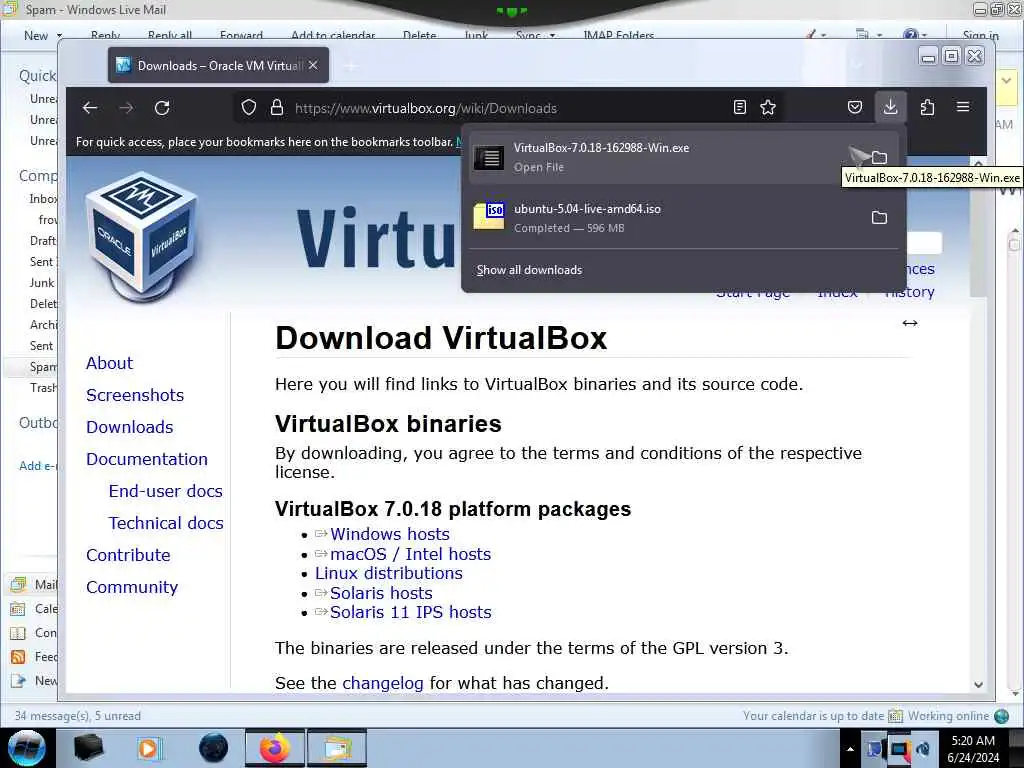Show site security padlock info
This screenshot has width=1024, height=768.
click(x=277, y=108)
